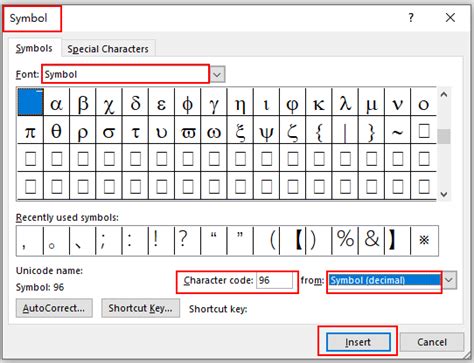Select the iota ι symbol

[266, 102]
